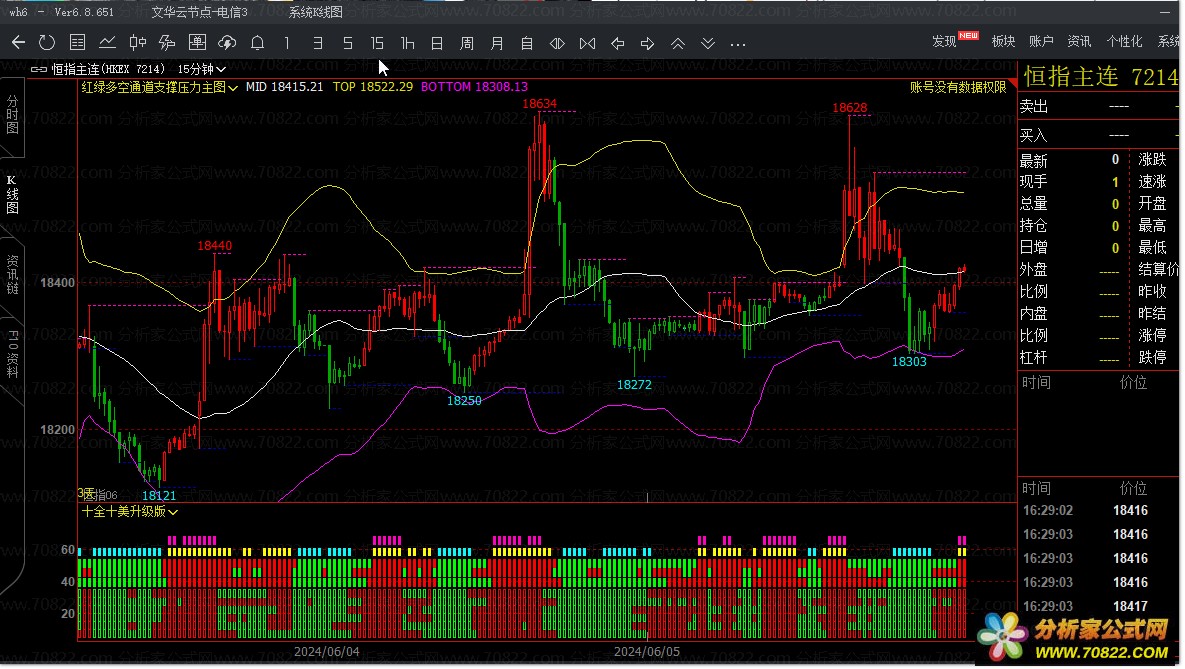Click the MID 18415.21 value
This screenshot has width=1185, height=669.
pos(284,87)
